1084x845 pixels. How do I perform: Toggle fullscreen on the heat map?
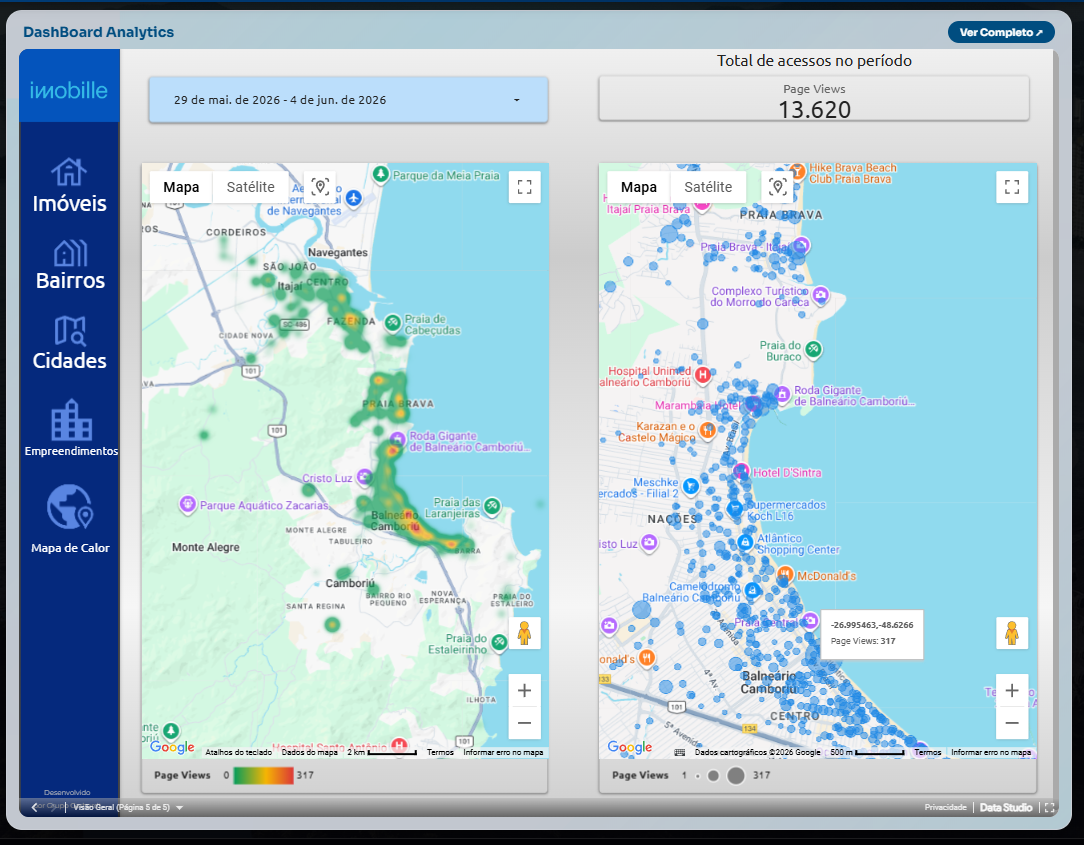(x=524, y=187)
